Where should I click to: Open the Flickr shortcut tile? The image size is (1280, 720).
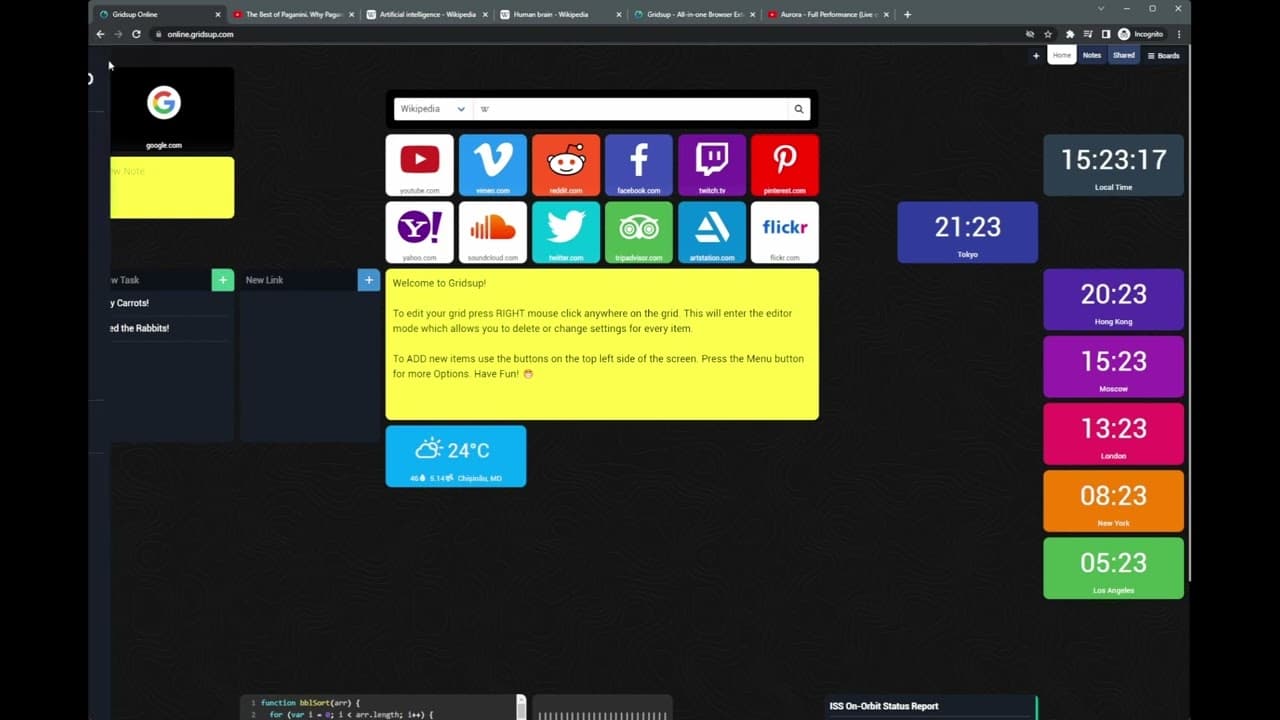[784, 232]
